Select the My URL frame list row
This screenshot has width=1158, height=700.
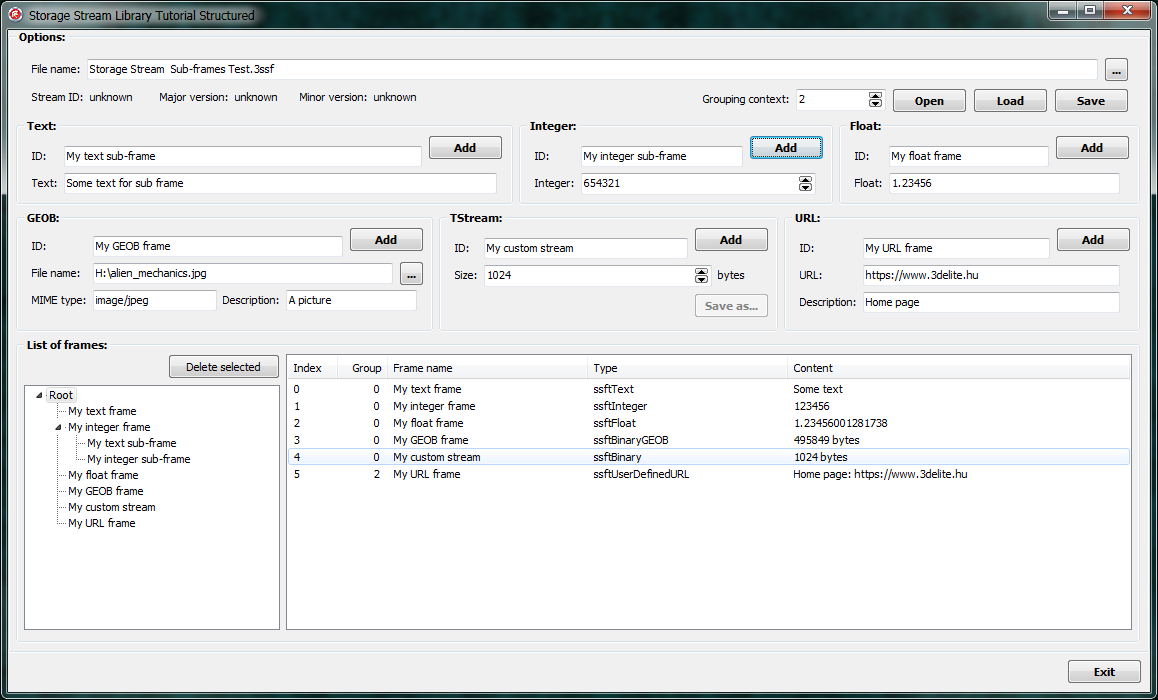[x=709, y=474]
